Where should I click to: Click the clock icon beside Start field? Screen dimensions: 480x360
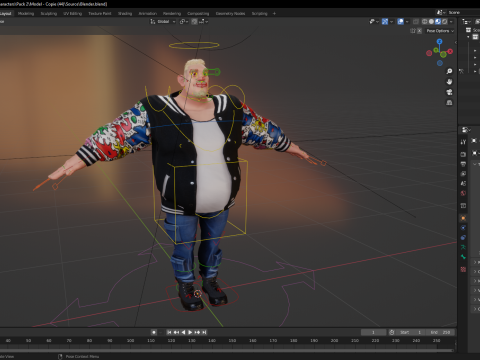click(392, 332)
